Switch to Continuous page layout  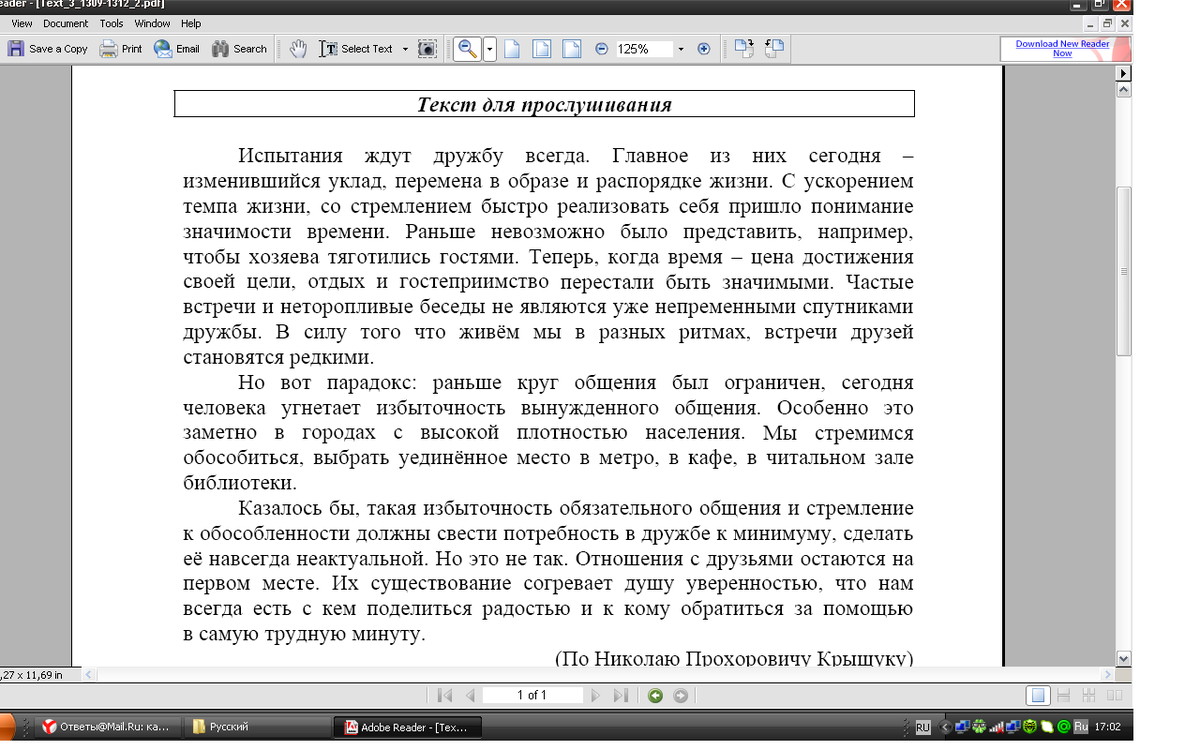(1063, 695)
